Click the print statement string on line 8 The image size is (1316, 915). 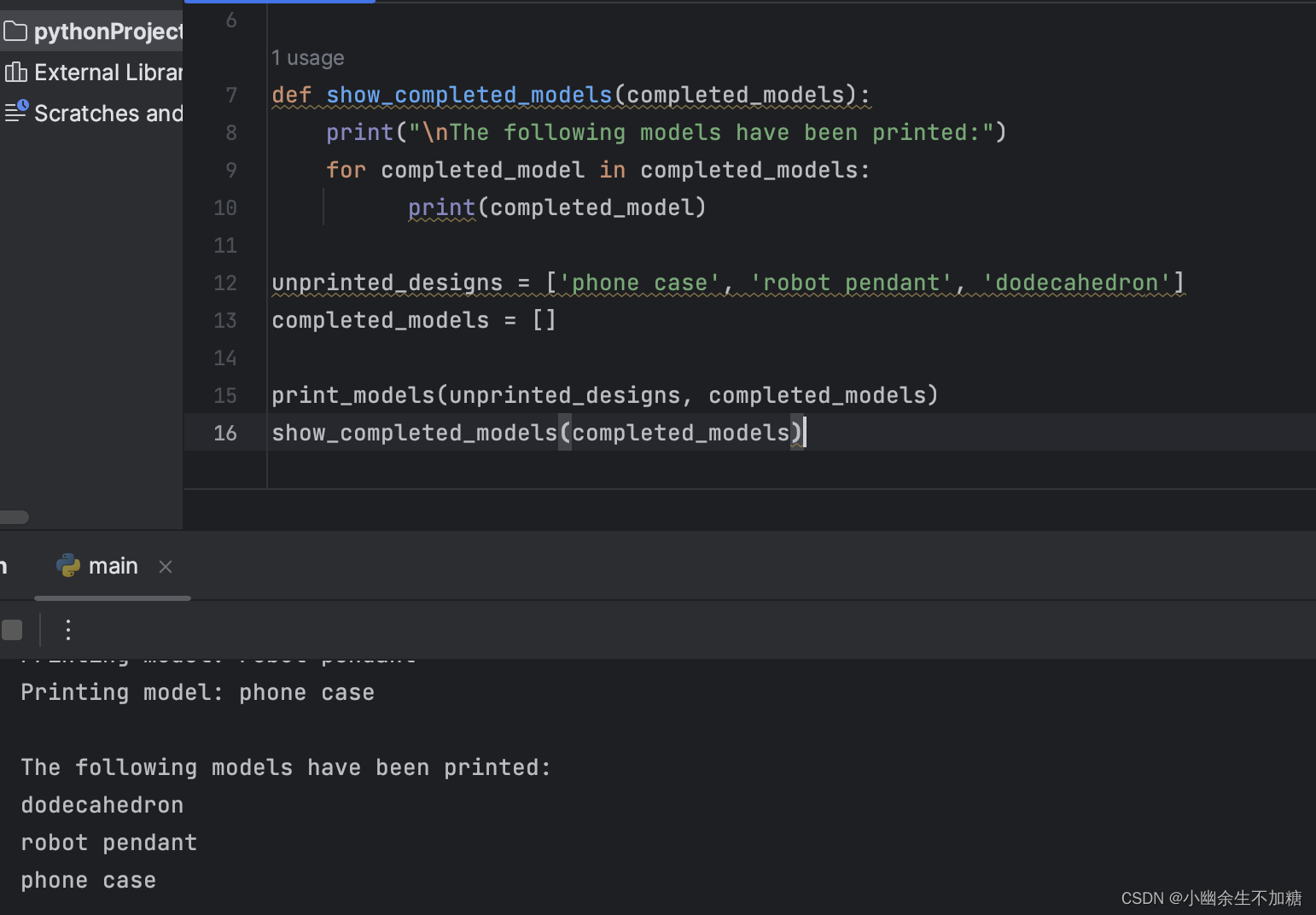pyautogui.click(x=701, y=132)
